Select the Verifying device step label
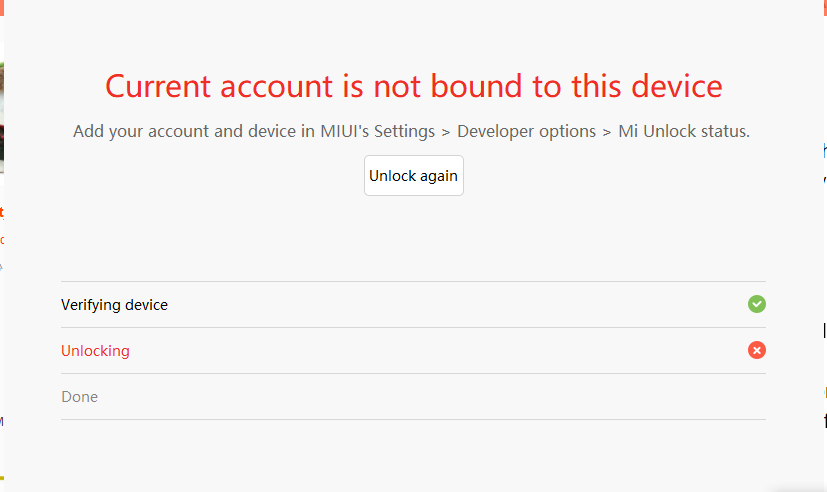 [114, 305]
